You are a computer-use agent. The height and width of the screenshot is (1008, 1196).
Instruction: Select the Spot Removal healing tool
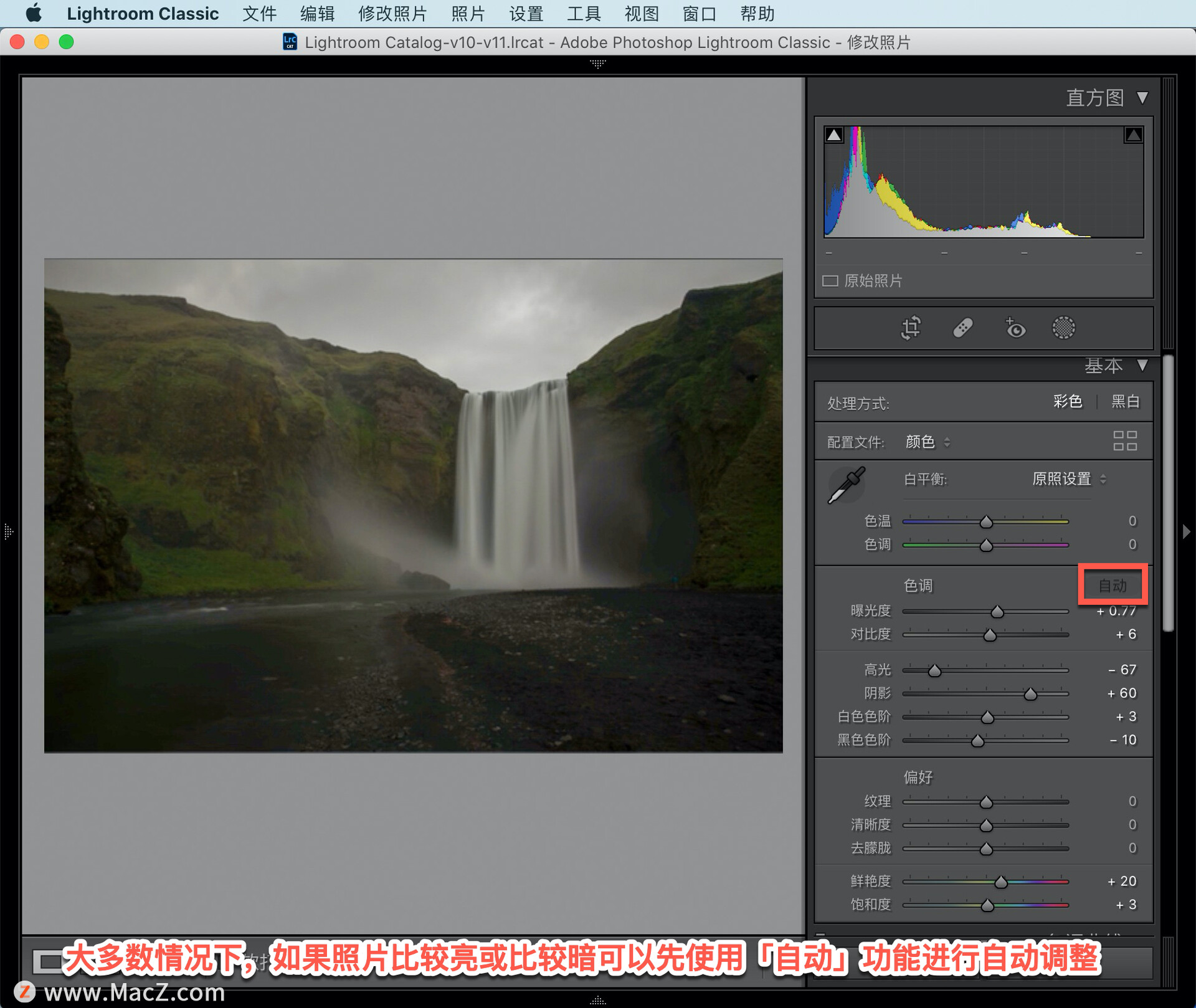pyautogui.click(x=963, y=328)
